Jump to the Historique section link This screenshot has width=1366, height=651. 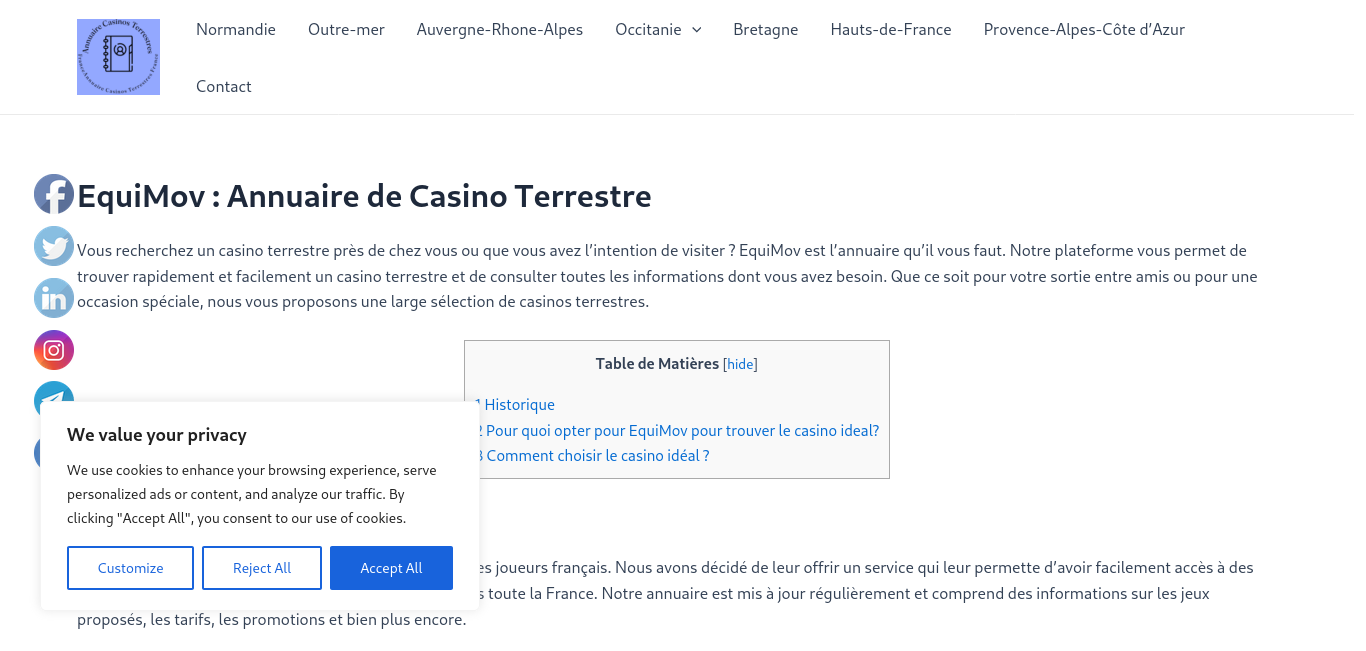click(516, 405)
